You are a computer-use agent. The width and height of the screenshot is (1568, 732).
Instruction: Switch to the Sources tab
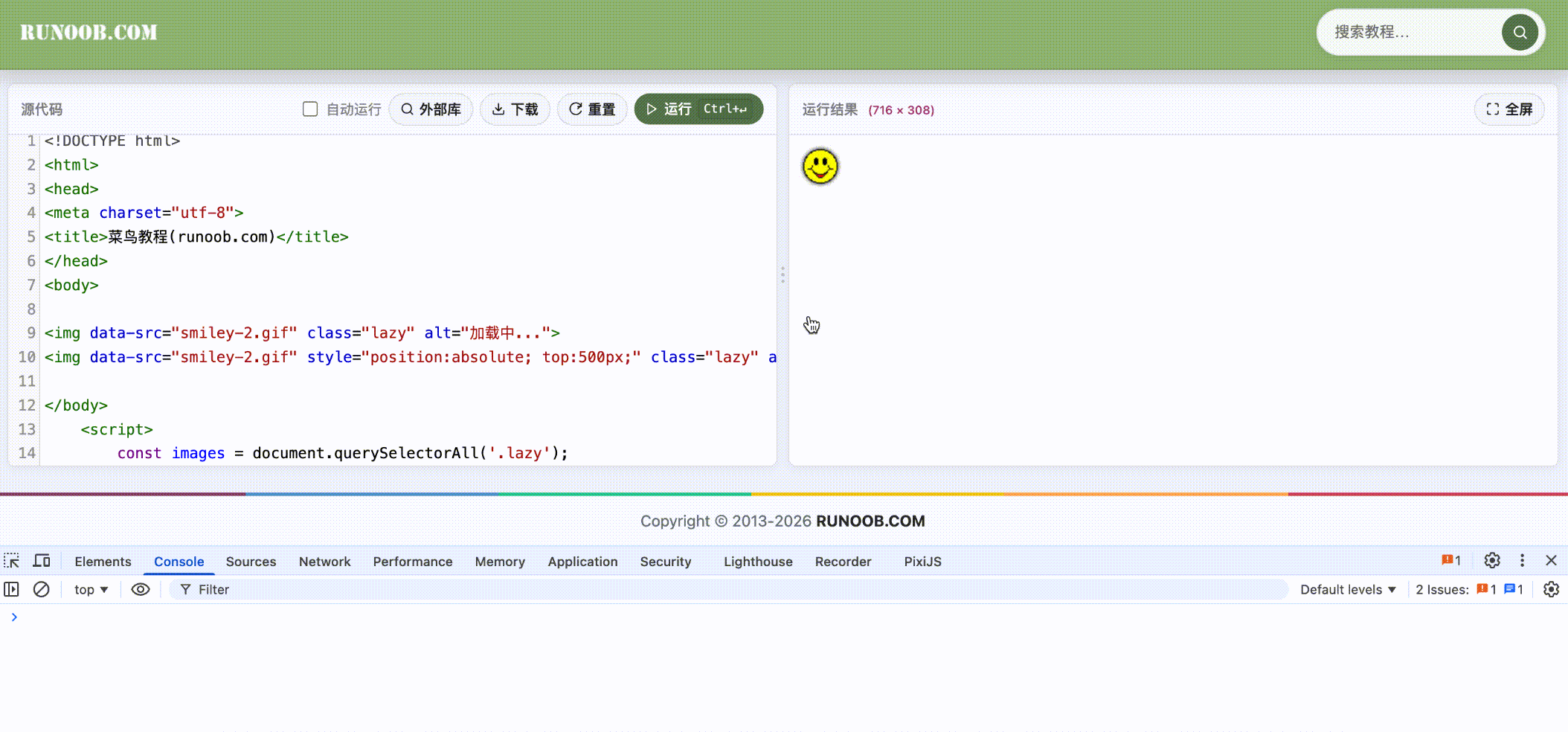click(x=251, y=562)
